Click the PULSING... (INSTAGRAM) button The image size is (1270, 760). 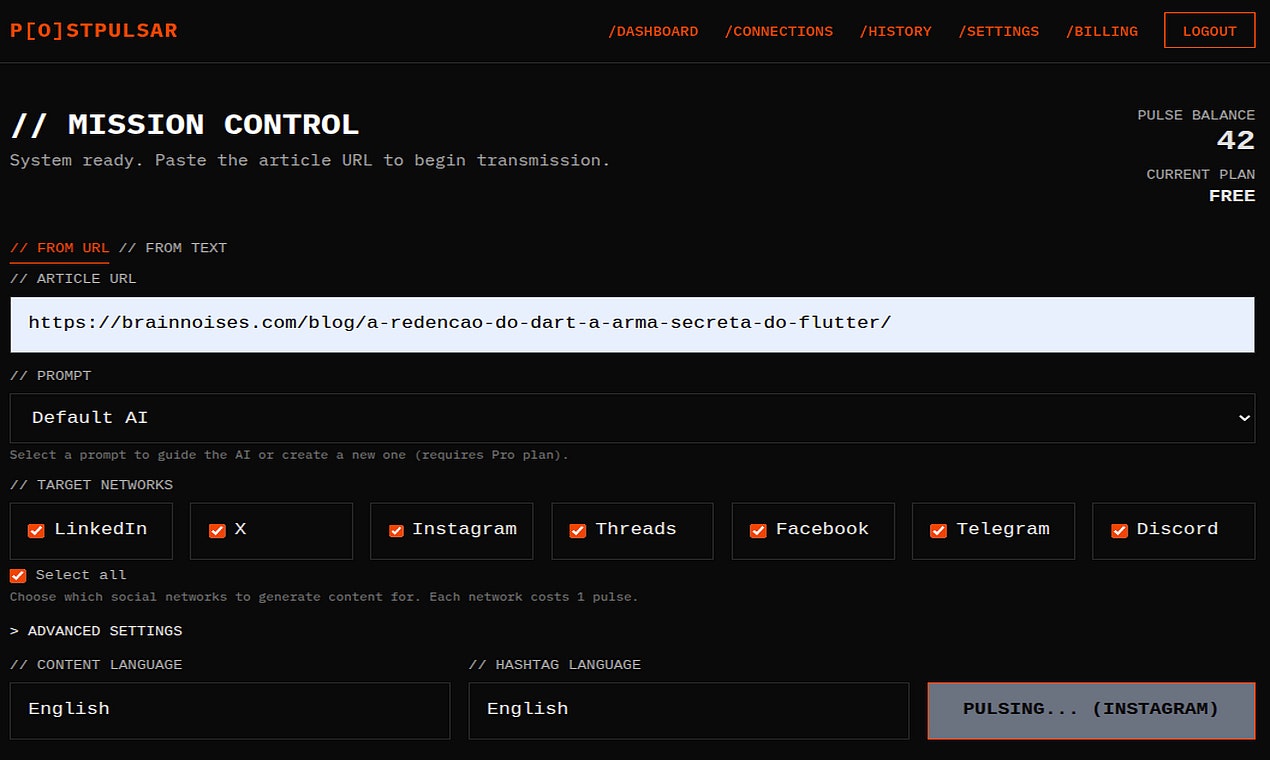(1091, 710)
